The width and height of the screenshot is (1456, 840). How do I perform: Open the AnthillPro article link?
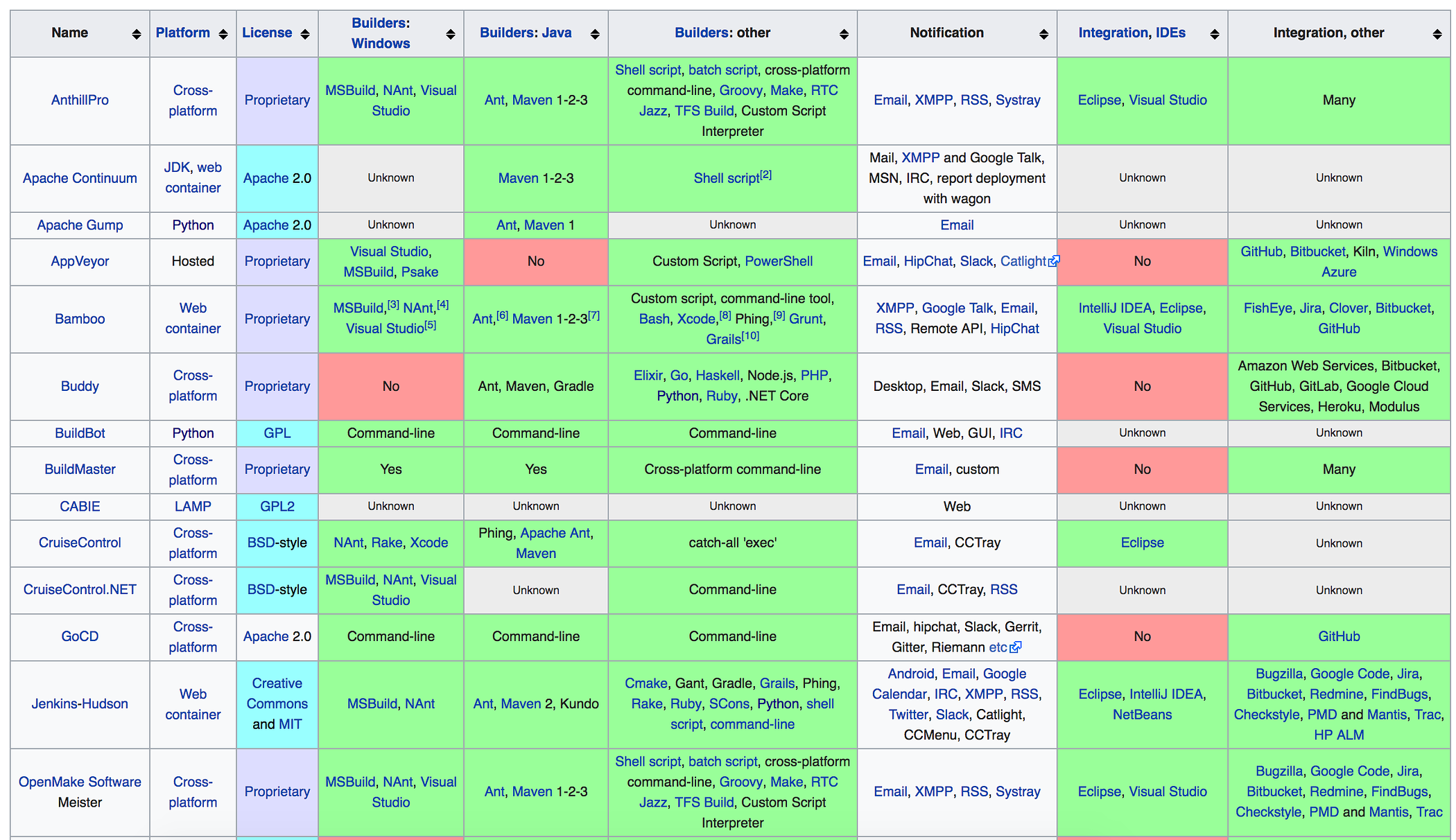pos(80,100)
